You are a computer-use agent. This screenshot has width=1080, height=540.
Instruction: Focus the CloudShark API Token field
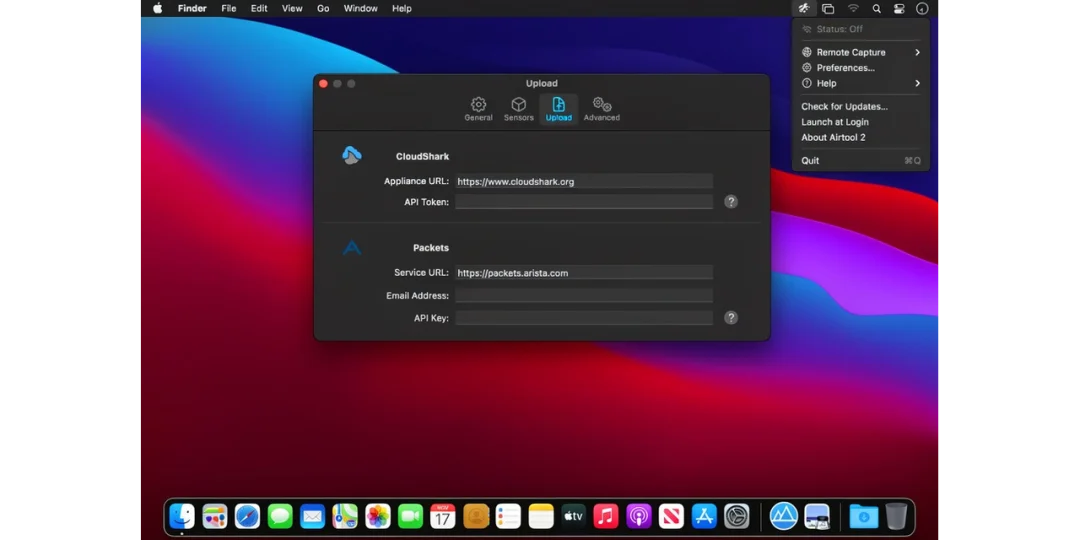583,202
